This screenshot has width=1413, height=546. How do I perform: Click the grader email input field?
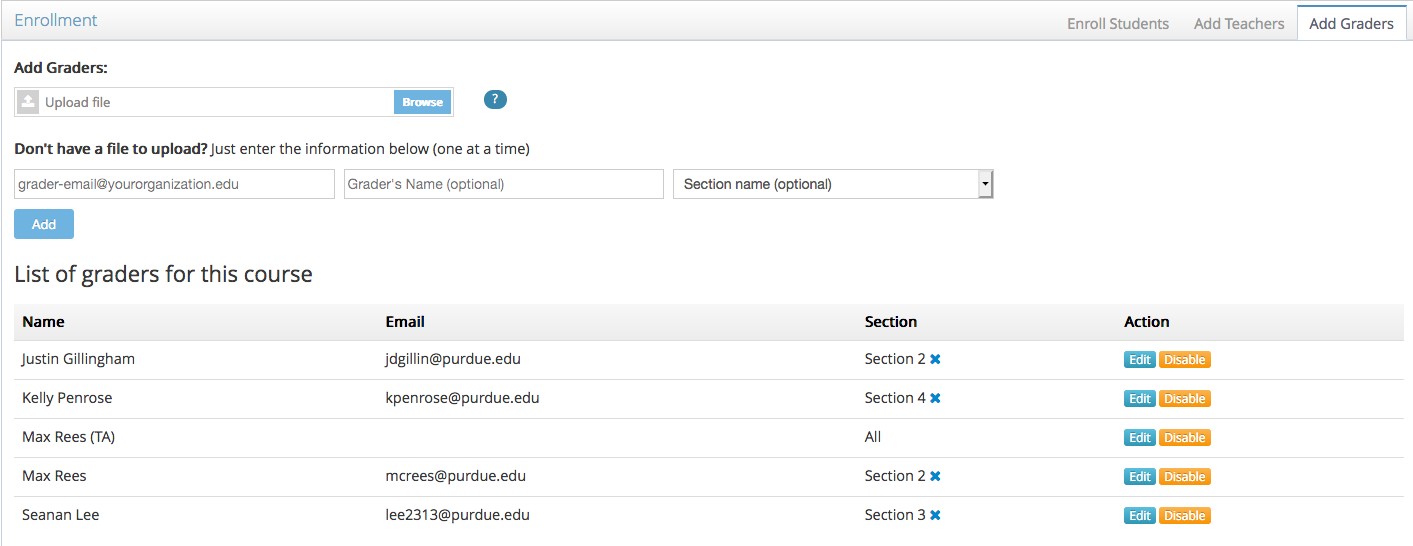(x=174, y=184)
